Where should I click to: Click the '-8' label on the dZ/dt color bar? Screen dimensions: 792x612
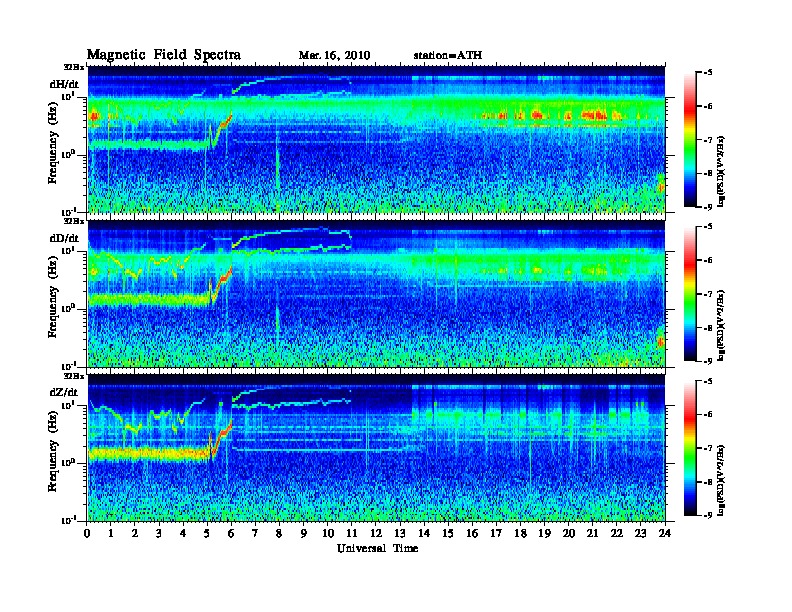708,482
